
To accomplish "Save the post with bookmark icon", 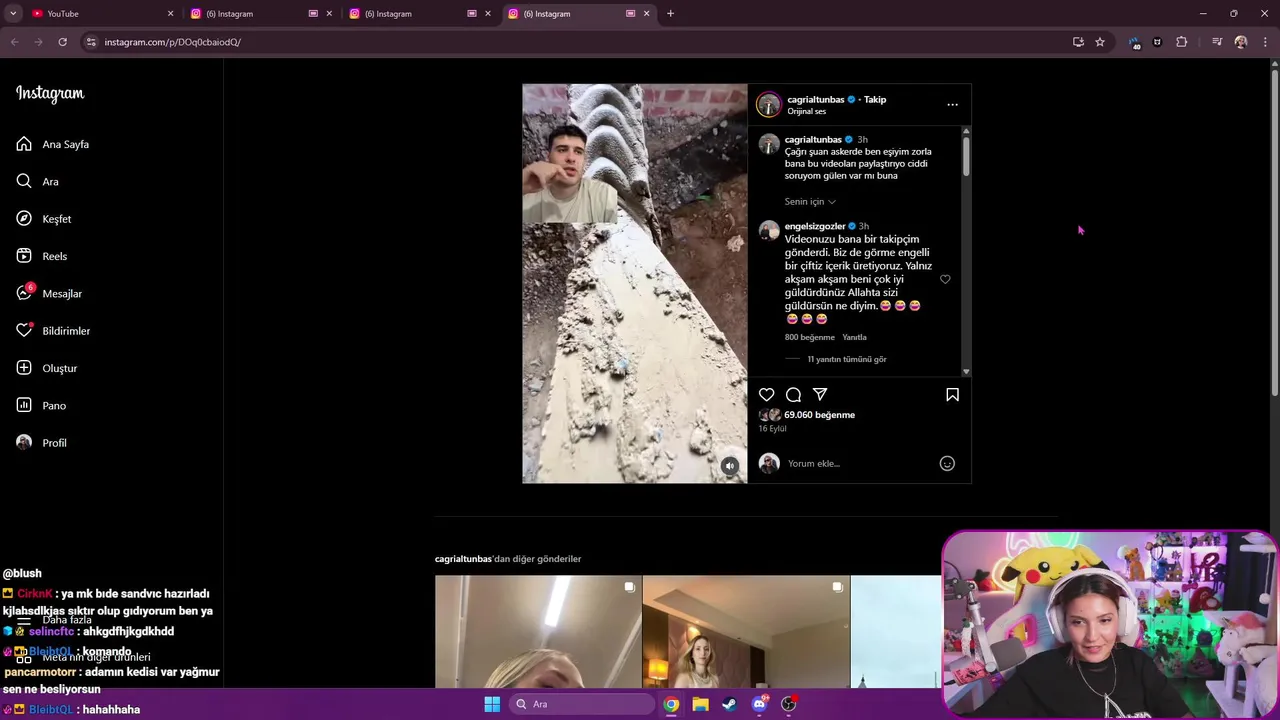I will [952, 395].
